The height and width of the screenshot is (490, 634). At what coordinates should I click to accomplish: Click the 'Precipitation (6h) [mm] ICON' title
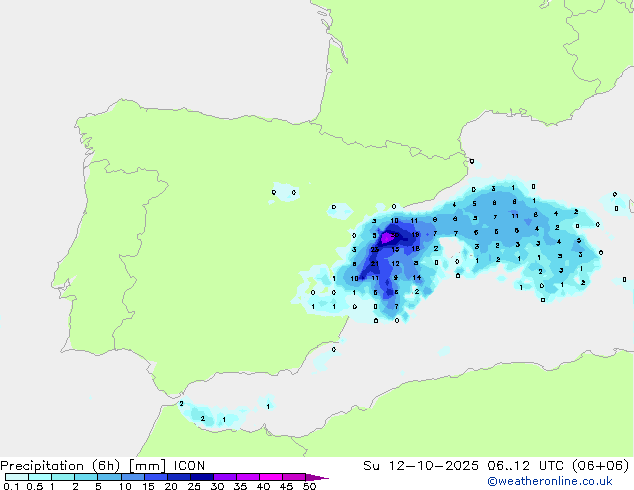point(103,466)
